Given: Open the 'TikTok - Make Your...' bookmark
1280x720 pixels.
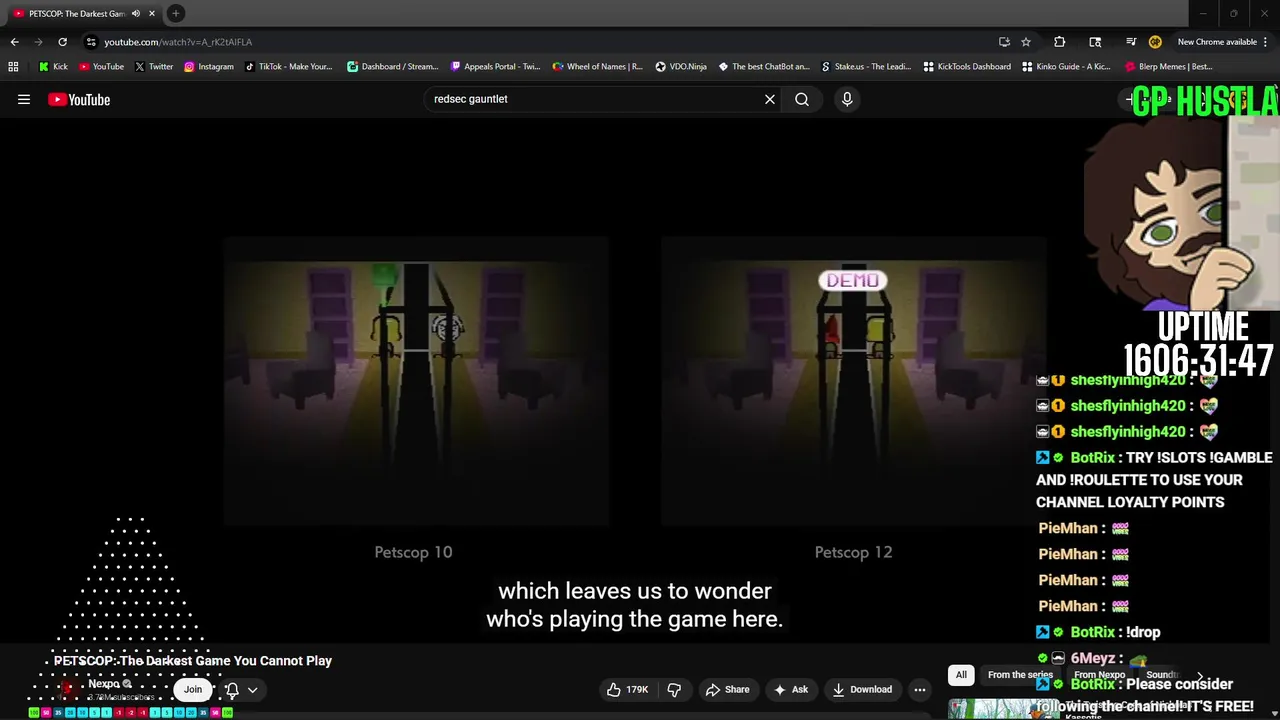Looking at the screenshot, I should click(288, 67).
